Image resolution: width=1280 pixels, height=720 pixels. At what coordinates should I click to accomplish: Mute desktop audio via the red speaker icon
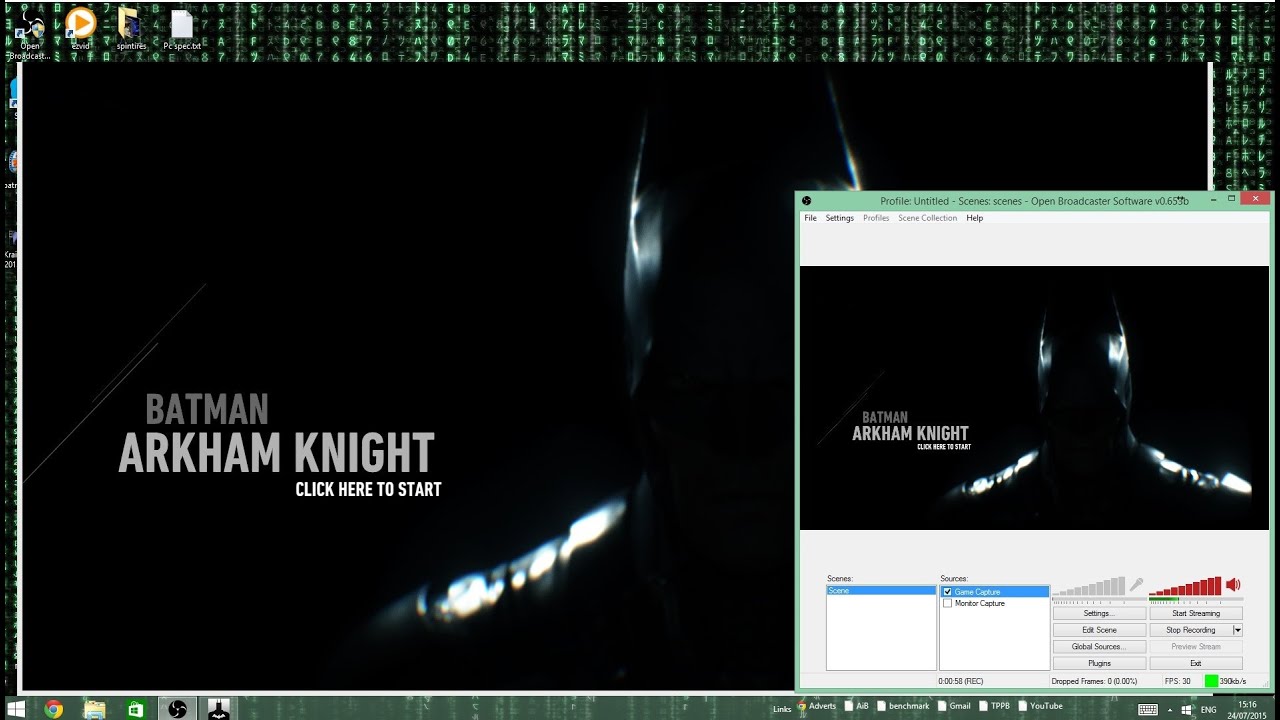(1233, 585)
